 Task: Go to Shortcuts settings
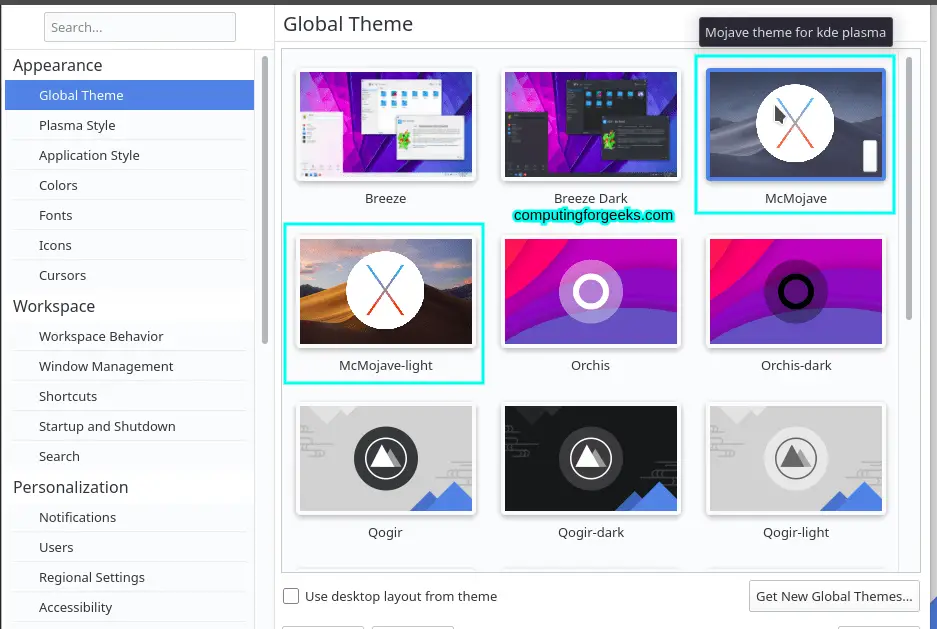129,396
